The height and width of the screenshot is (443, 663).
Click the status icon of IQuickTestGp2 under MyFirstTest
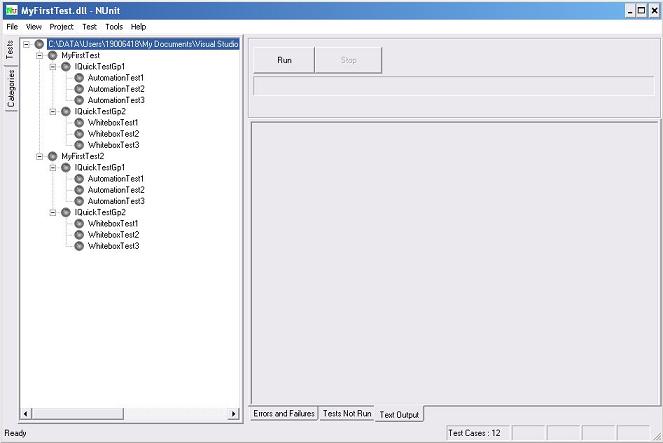coord(66,111)
